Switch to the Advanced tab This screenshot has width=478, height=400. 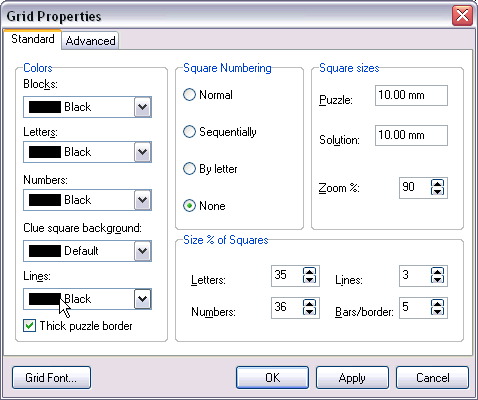pyautogui.click(x=90, y=41)
